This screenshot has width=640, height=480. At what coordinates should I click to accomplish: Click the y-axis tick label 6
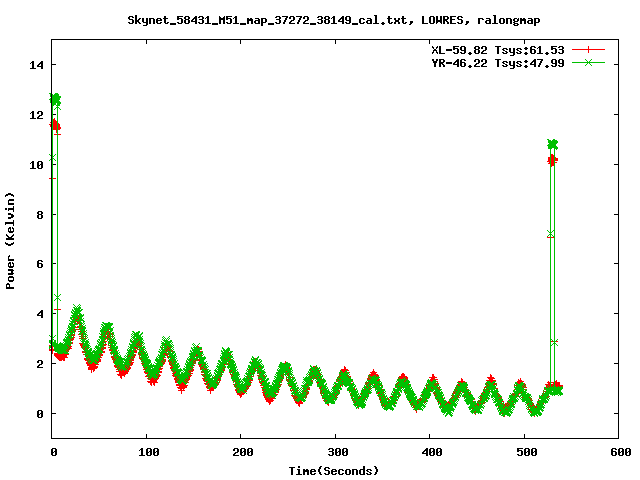[40, 264]
